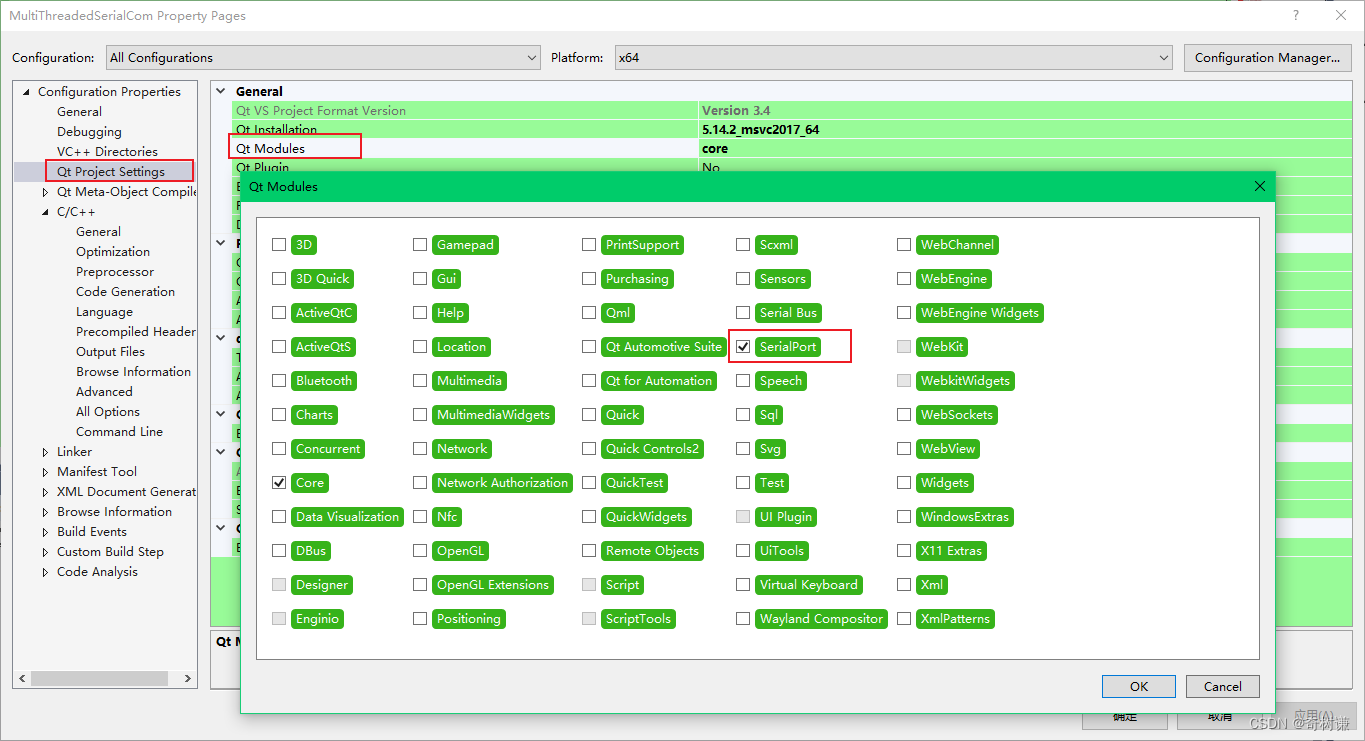Tick the PrintSupport module checkbox
1365x741 pixels.
pyautogui.click(x=589, y=245)
